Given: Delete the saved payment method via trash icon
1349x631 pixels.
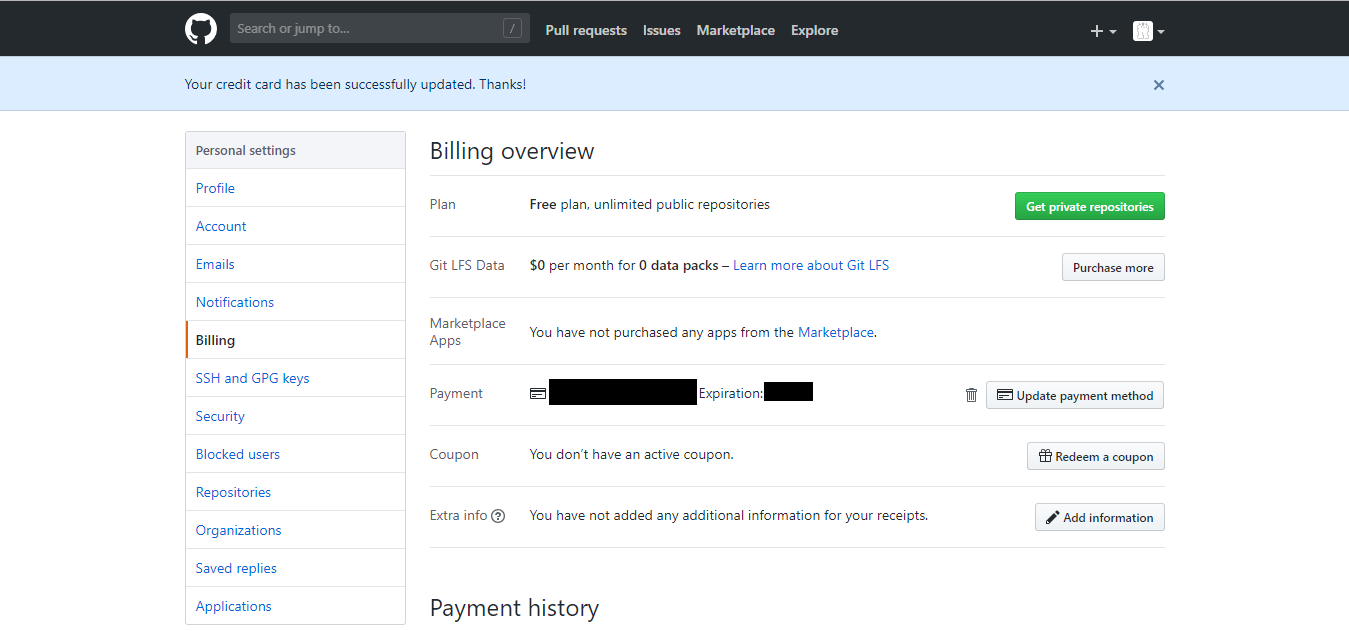Looking at the screenshot, I should tap(970, 394).
